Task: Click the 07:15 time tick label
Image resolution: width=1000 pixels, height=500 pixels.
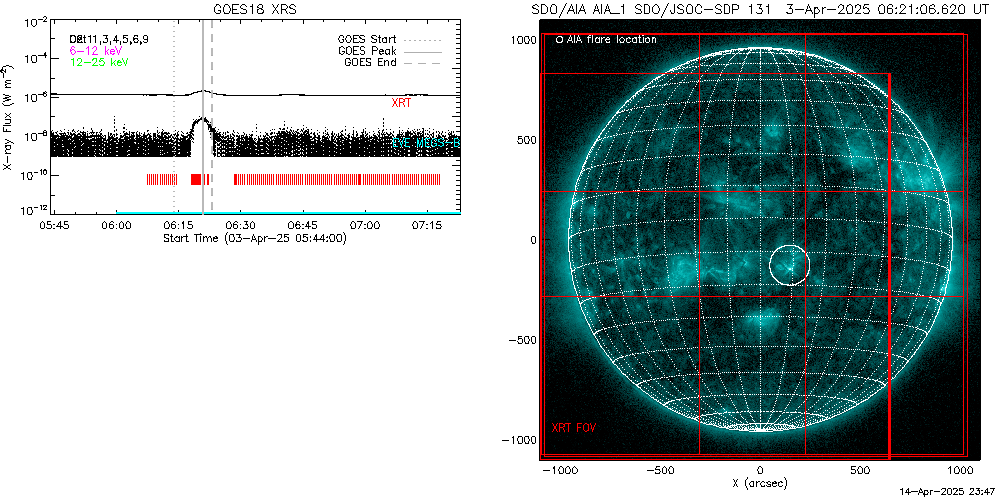Action: click(x=427, y=226)
